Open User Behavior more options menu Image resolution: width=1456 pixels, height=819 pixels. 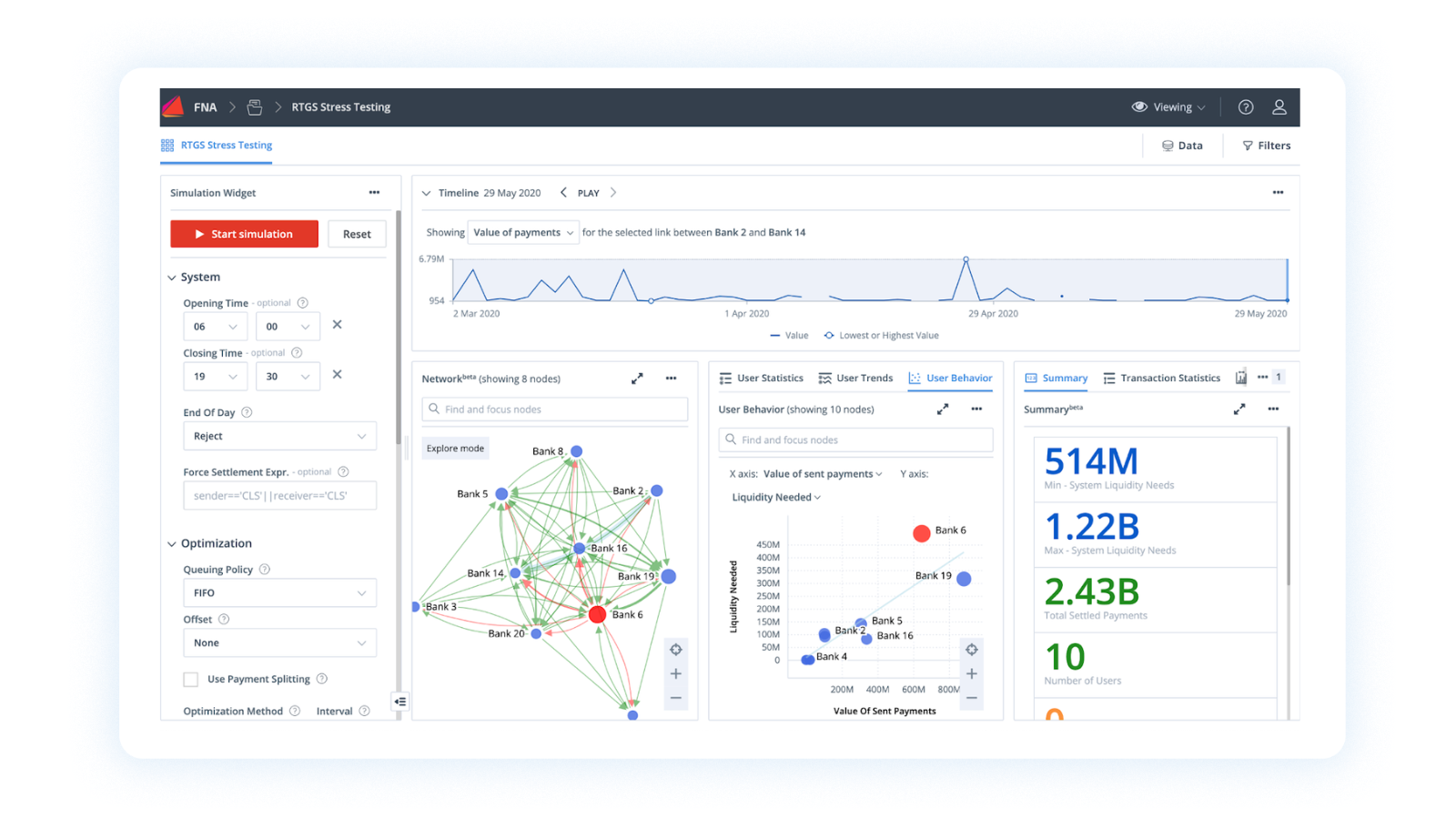click(976, 409)
